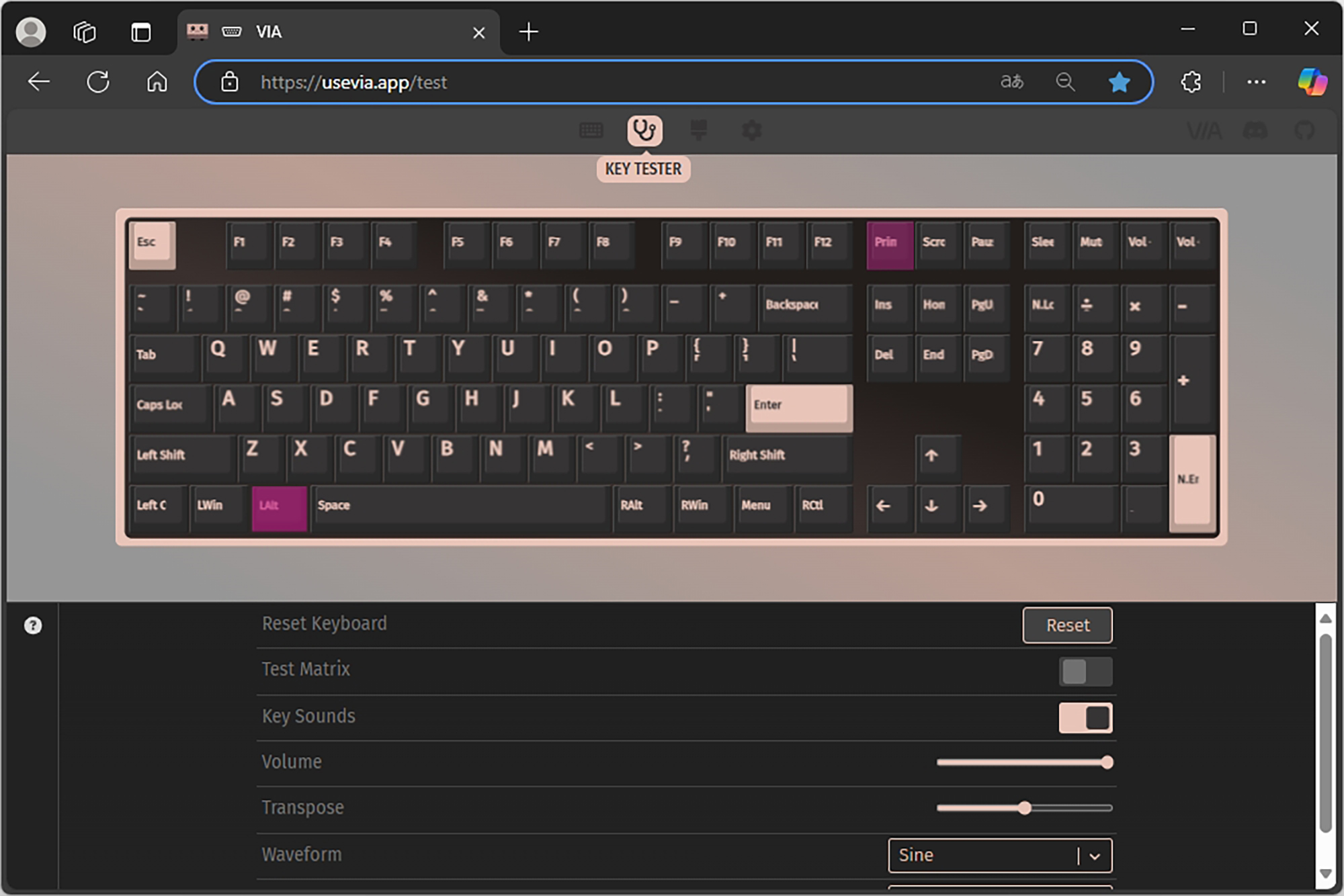
Task: Enable the Test Matrix toggle
Action: coord(1085,671)
